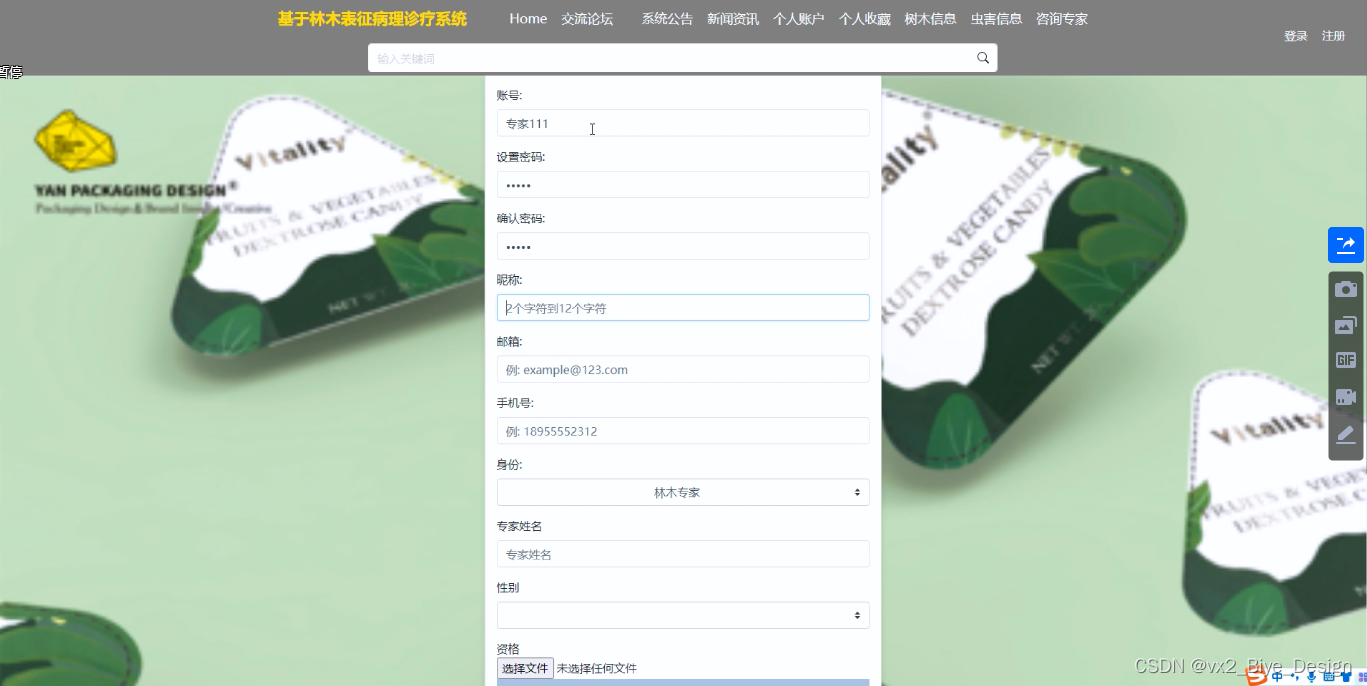Screen dimensions: 1367x686
Task: Open the Home menu item
Action: 528,19
